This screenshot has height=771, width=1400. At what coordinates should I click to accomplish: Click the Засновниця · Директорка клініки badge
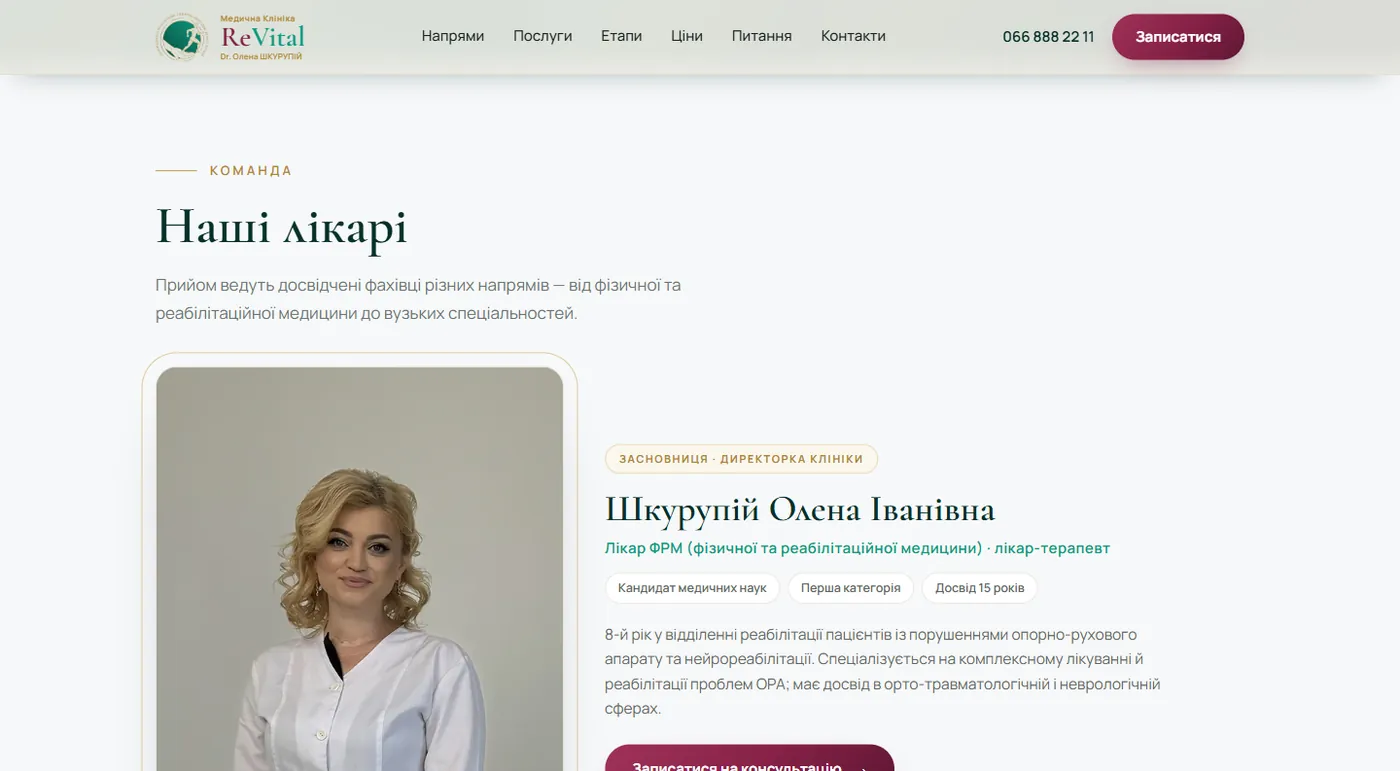tap(741, 459)
